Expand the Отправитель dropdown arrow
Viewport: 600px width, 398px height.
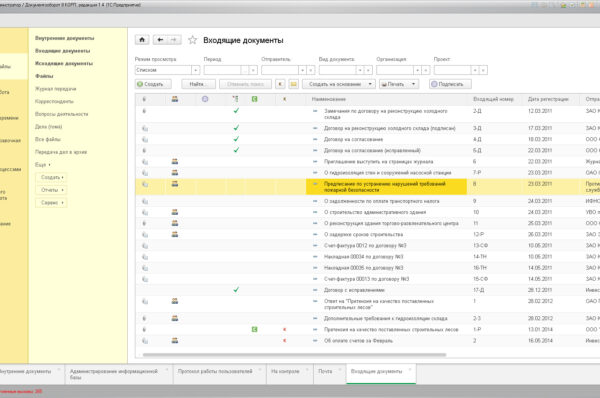tap(302, 70)
